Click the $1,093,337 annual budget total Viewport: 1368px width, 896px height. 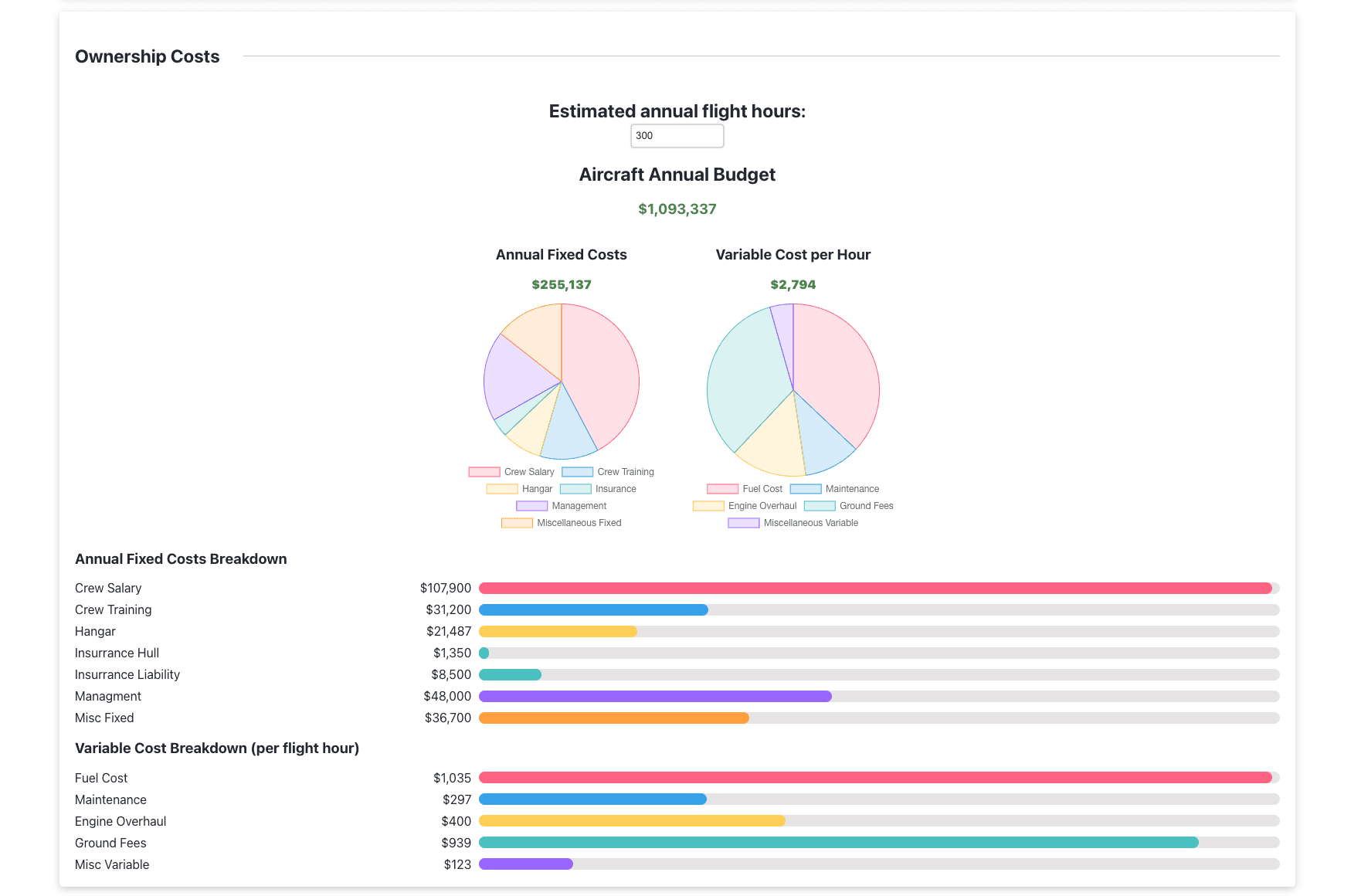(x=677, y=209)
